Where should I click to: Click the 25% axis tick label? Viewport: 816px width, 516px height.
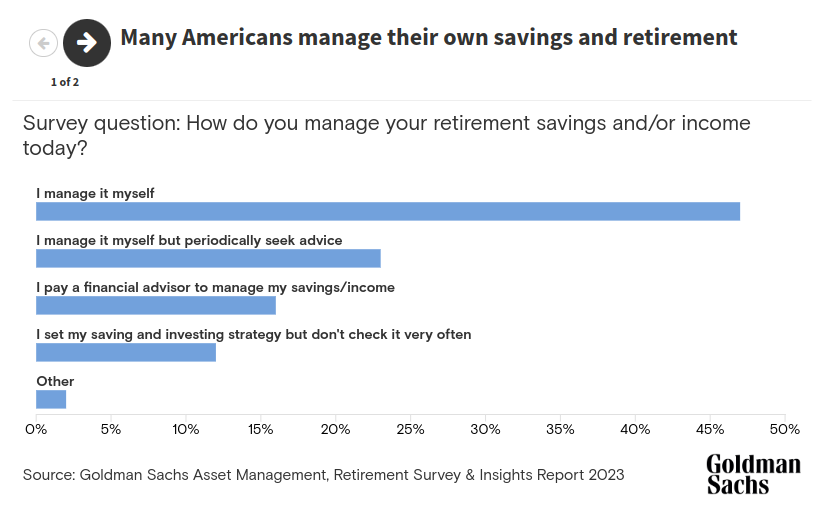tap(411, 430)
